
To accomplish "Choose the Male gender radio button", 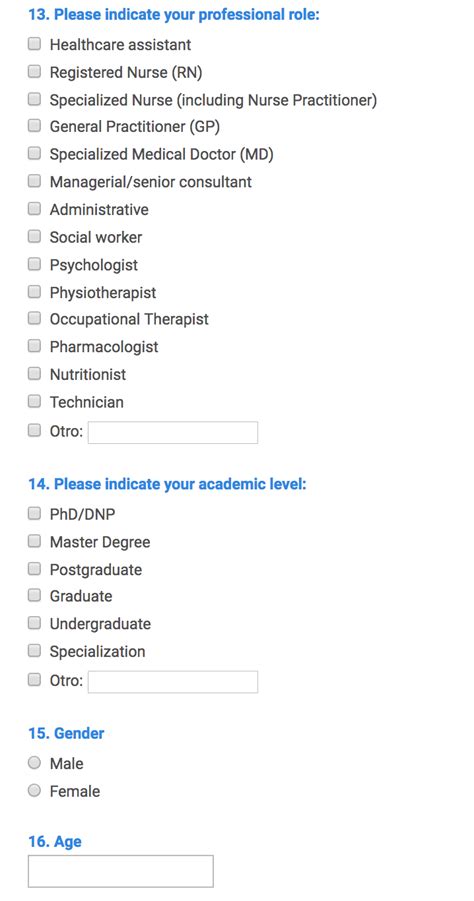I will 34,763.
